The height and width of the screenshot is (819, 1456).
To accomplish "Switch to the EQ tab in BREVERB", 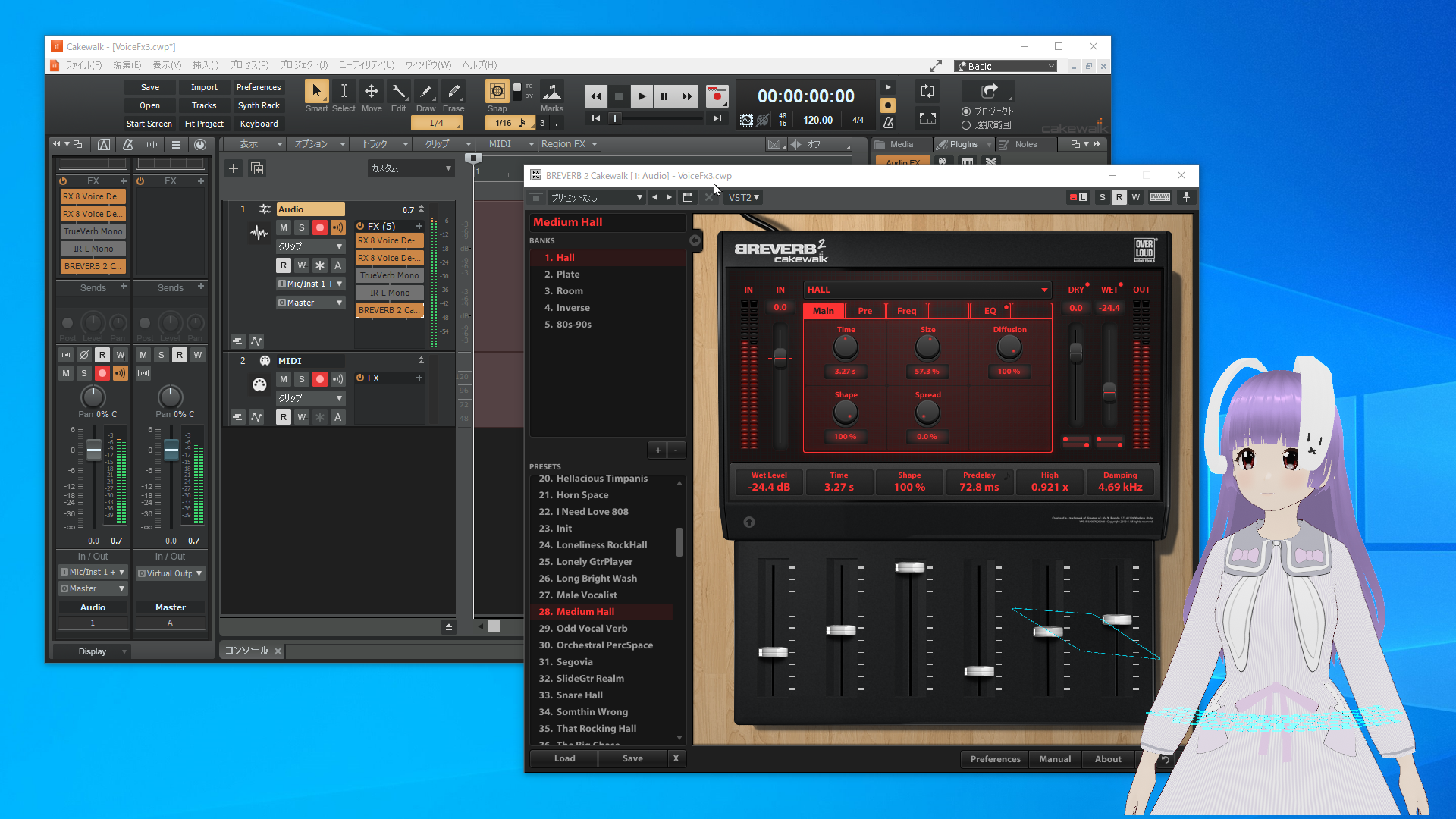I will (990, 311).
